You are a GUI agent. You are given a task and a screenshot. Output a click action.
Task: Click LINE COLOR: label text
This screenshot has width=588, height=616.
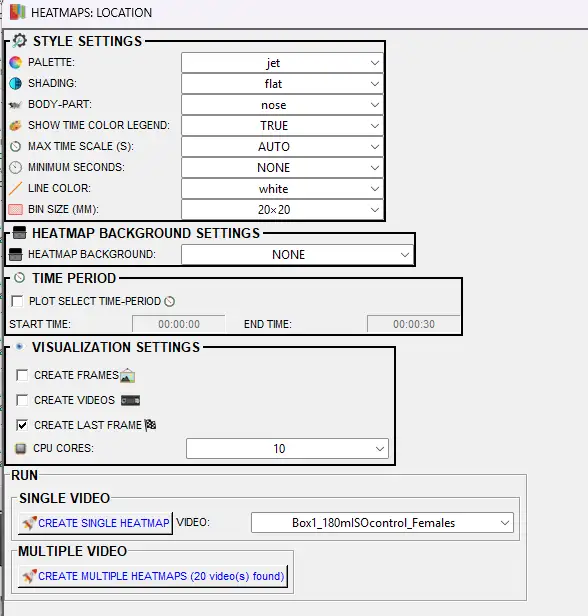59,188
